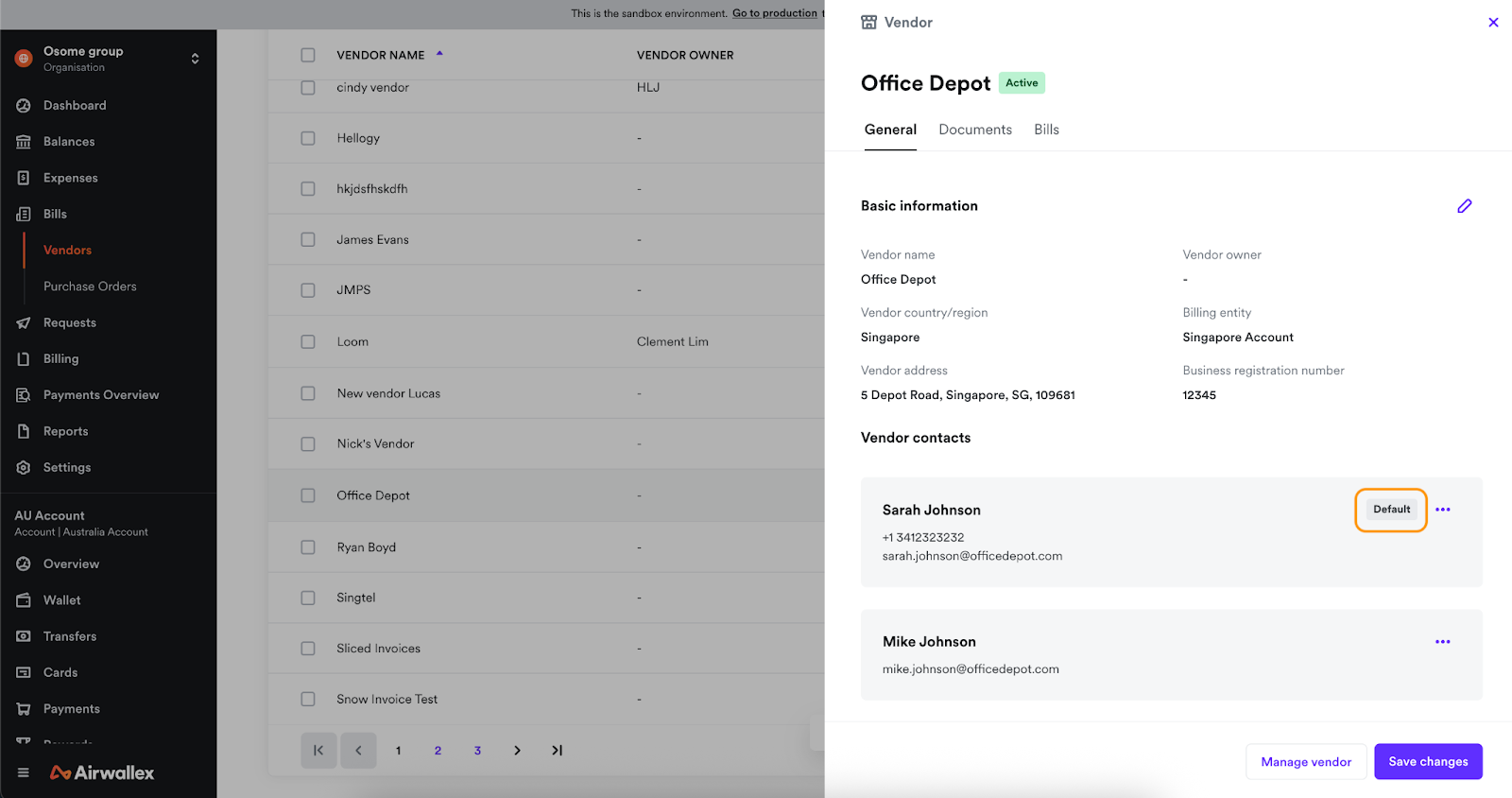Check the Office Depot row checkbox

click(x=308, y=495)
